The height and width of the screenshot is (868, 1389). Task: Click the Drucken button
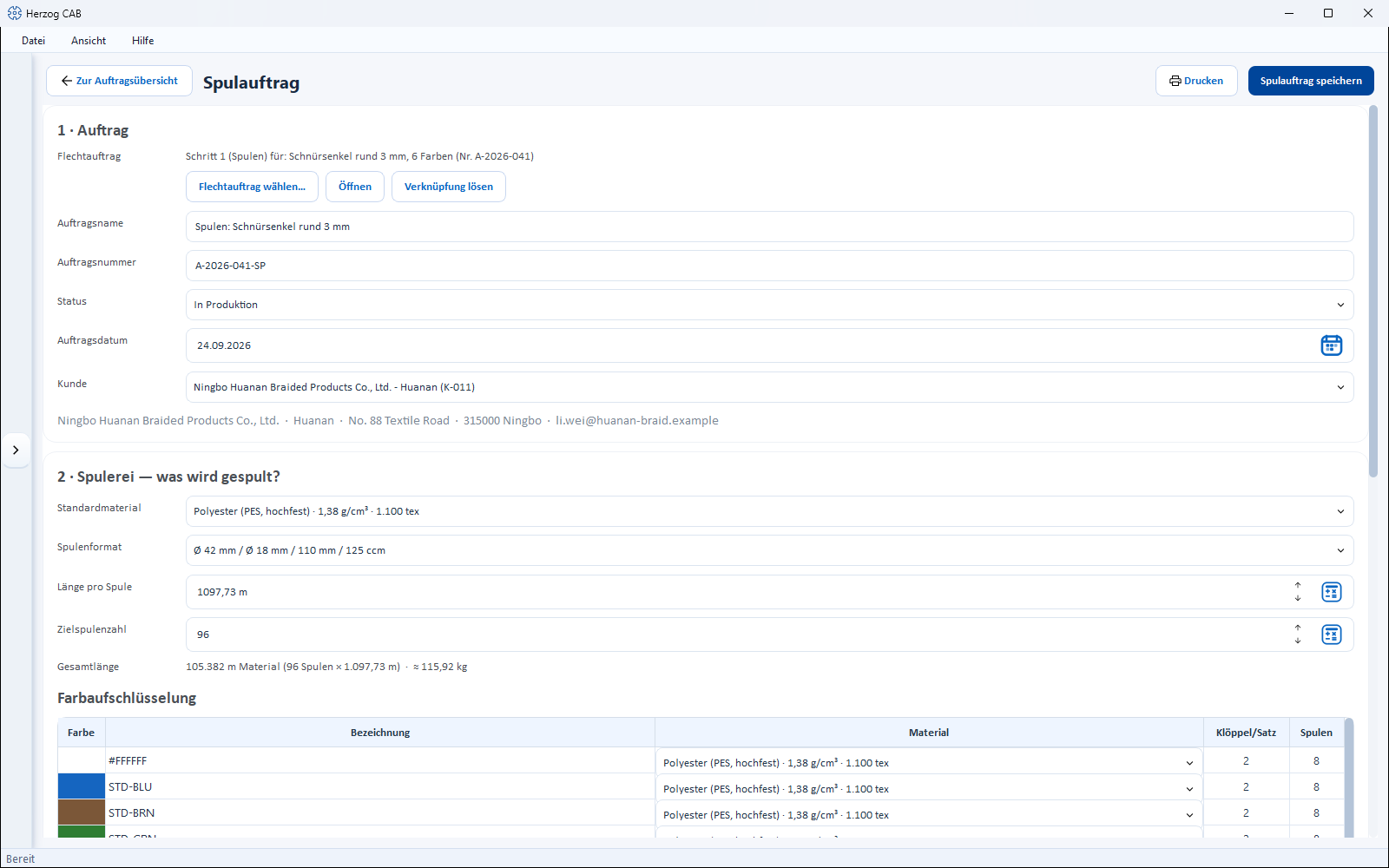[1196, 81]
